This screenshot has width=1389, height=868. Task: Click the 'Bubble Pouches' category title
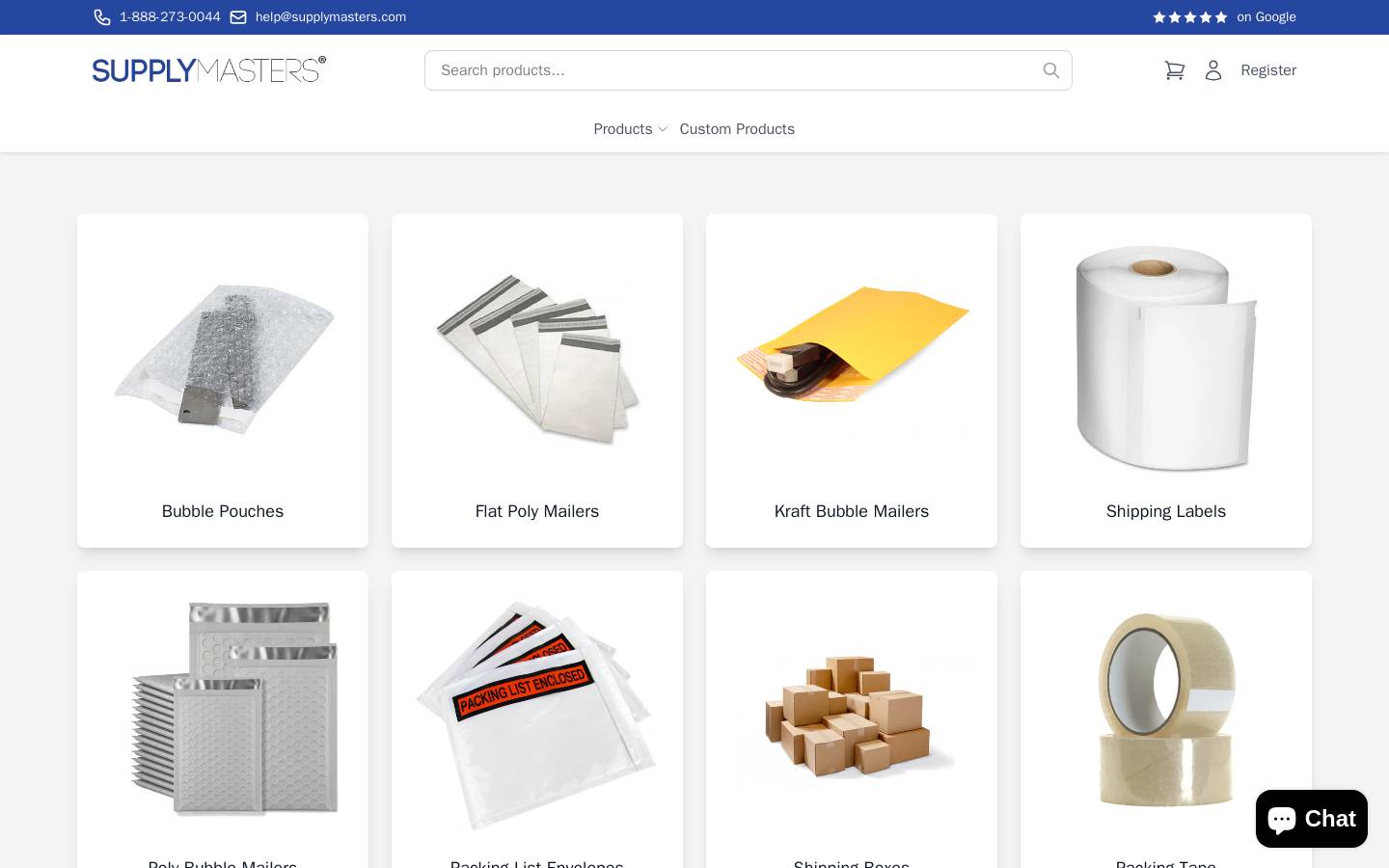[x=223, y=511]
